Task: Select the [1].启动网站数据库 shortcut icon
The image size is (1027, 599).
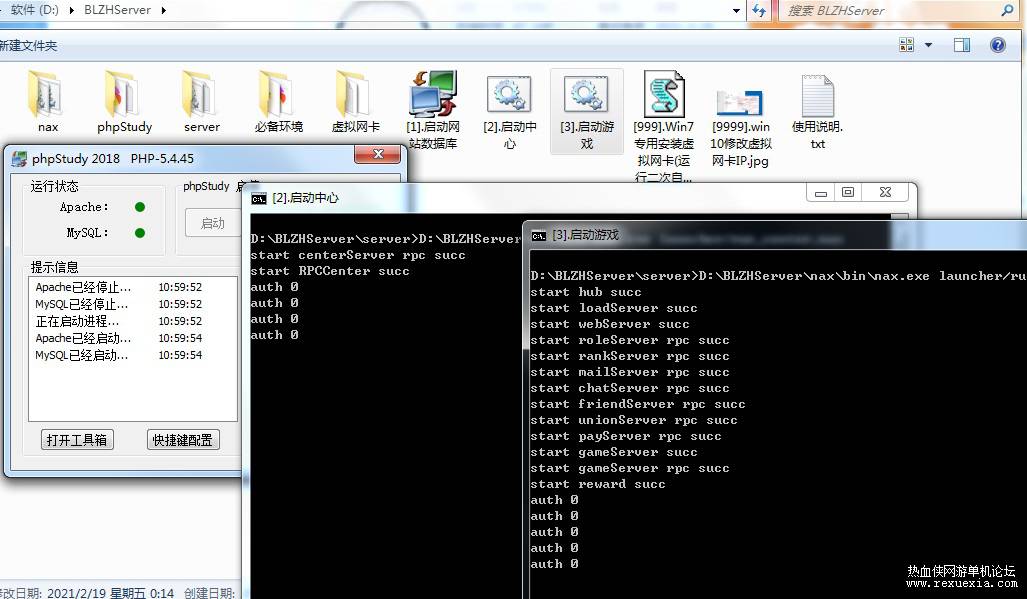Action: pos(432,94)
